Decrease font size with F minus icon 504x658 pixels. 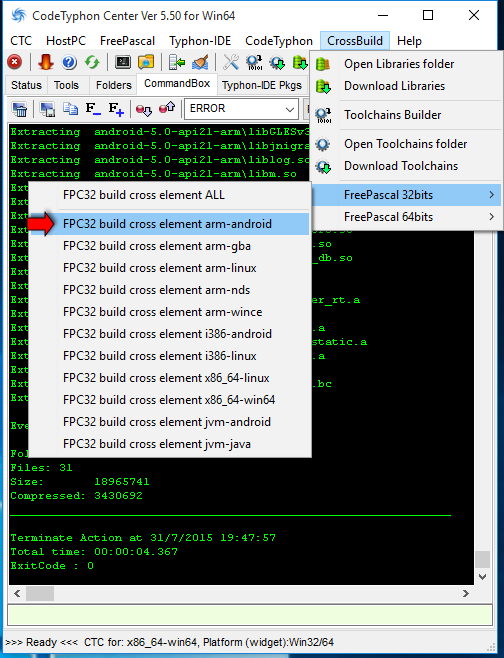93,109
